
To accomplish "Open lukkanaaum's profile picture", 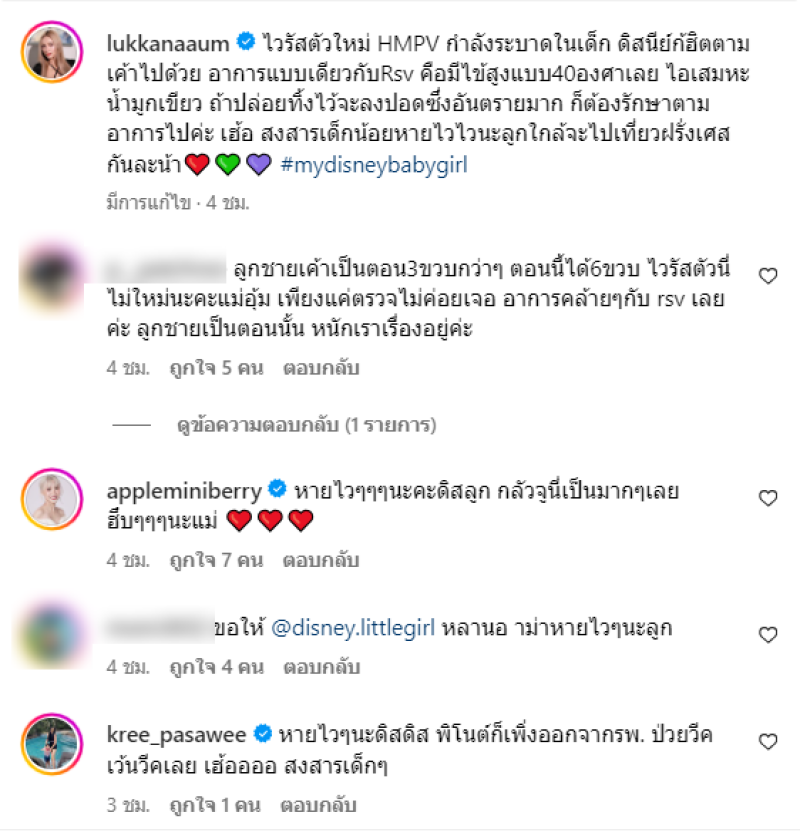I will click(52, 52).
